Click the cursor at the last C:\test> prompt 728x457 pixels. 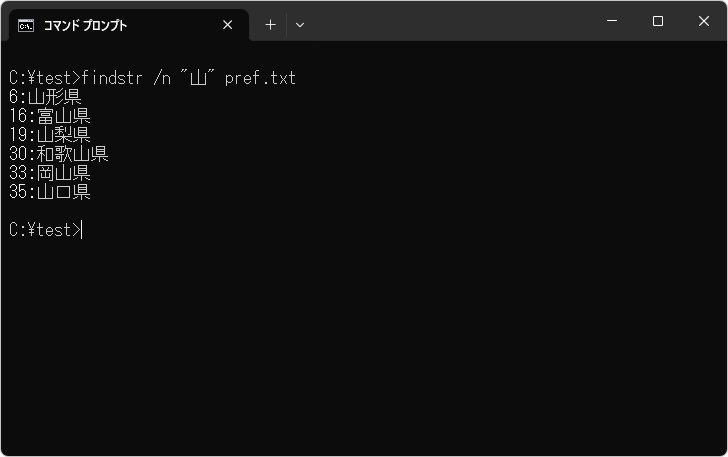click(82, 230)
